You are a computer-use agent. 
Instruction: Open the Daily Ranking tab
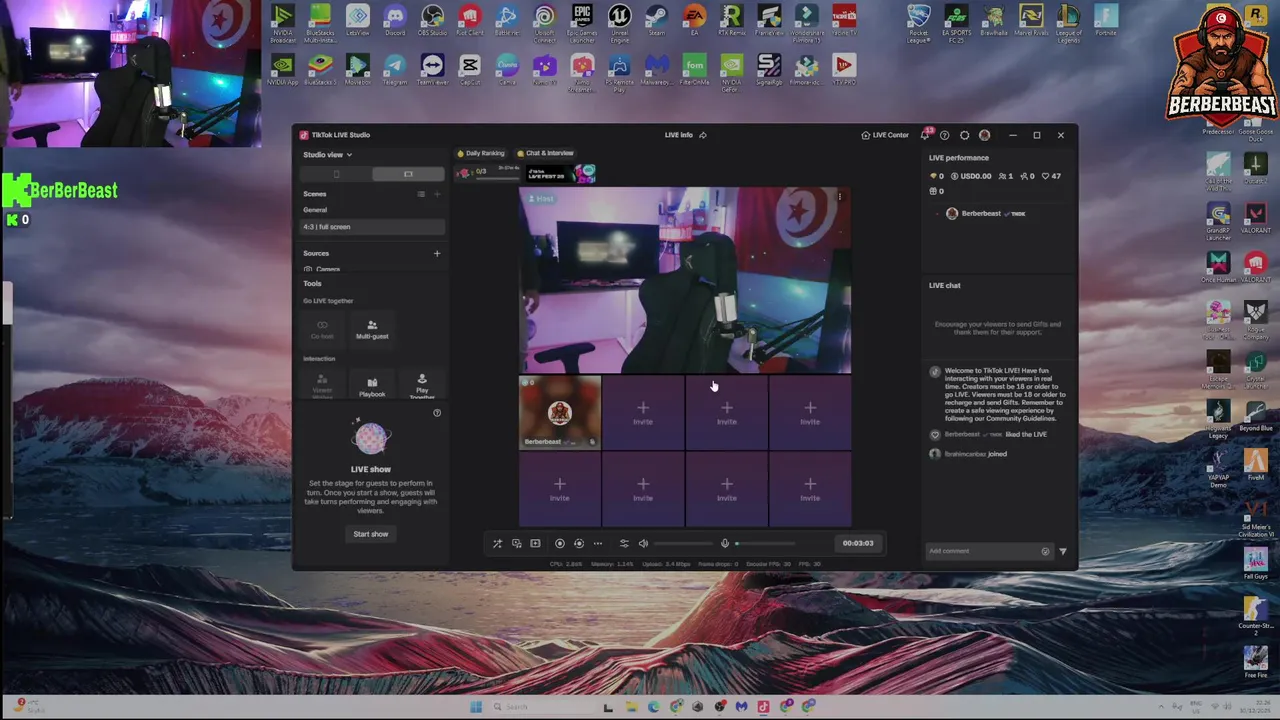coord(481,153)
